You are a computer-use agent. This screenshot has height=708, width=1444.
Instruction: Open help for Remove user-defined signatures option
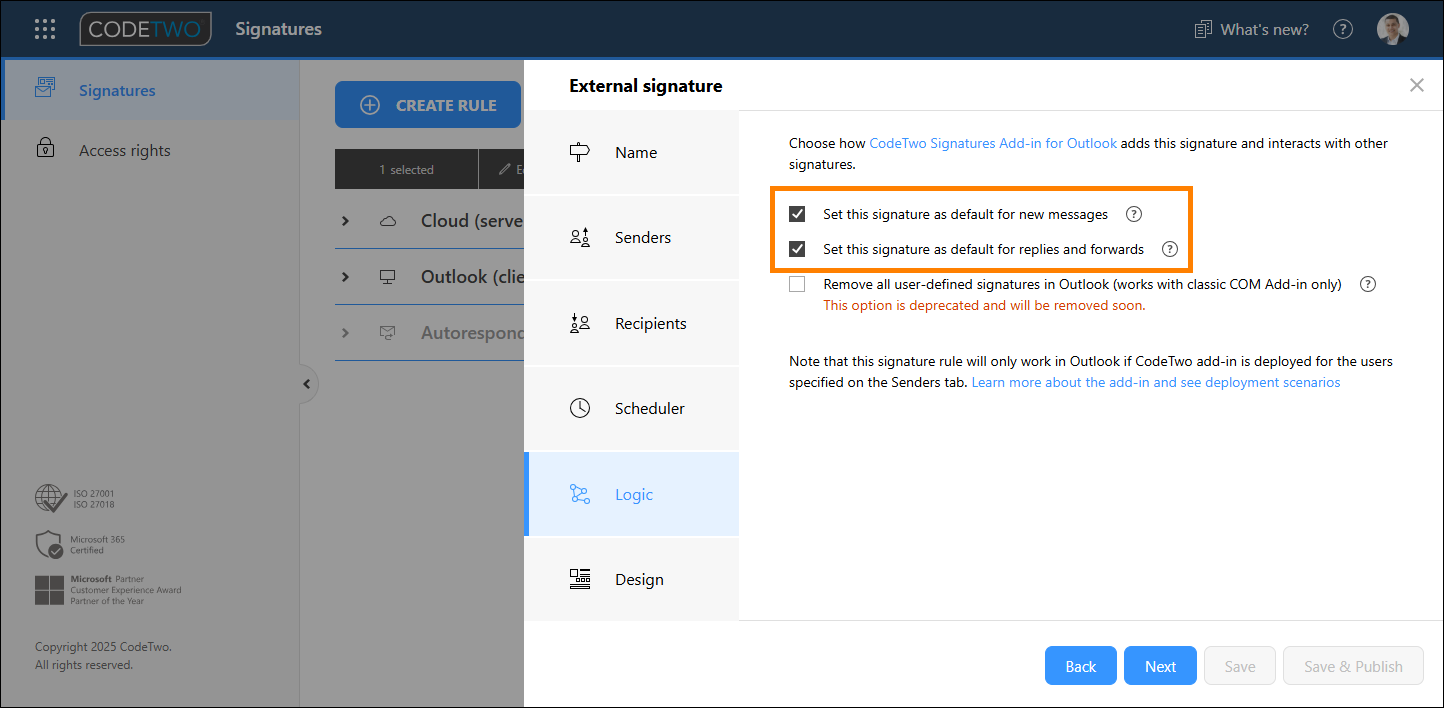coord(1368,284)
